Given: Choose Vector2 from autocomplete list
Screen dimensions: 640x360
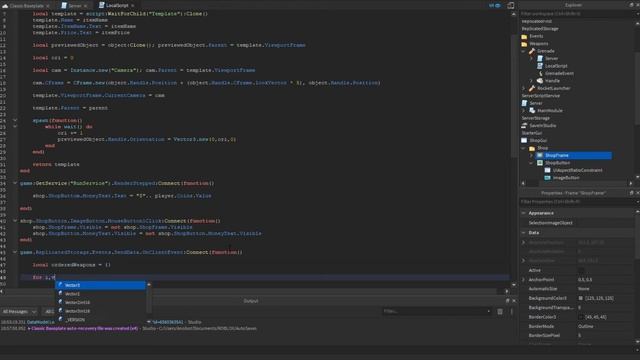Looking at the screenshot, I should click(100, 294).
